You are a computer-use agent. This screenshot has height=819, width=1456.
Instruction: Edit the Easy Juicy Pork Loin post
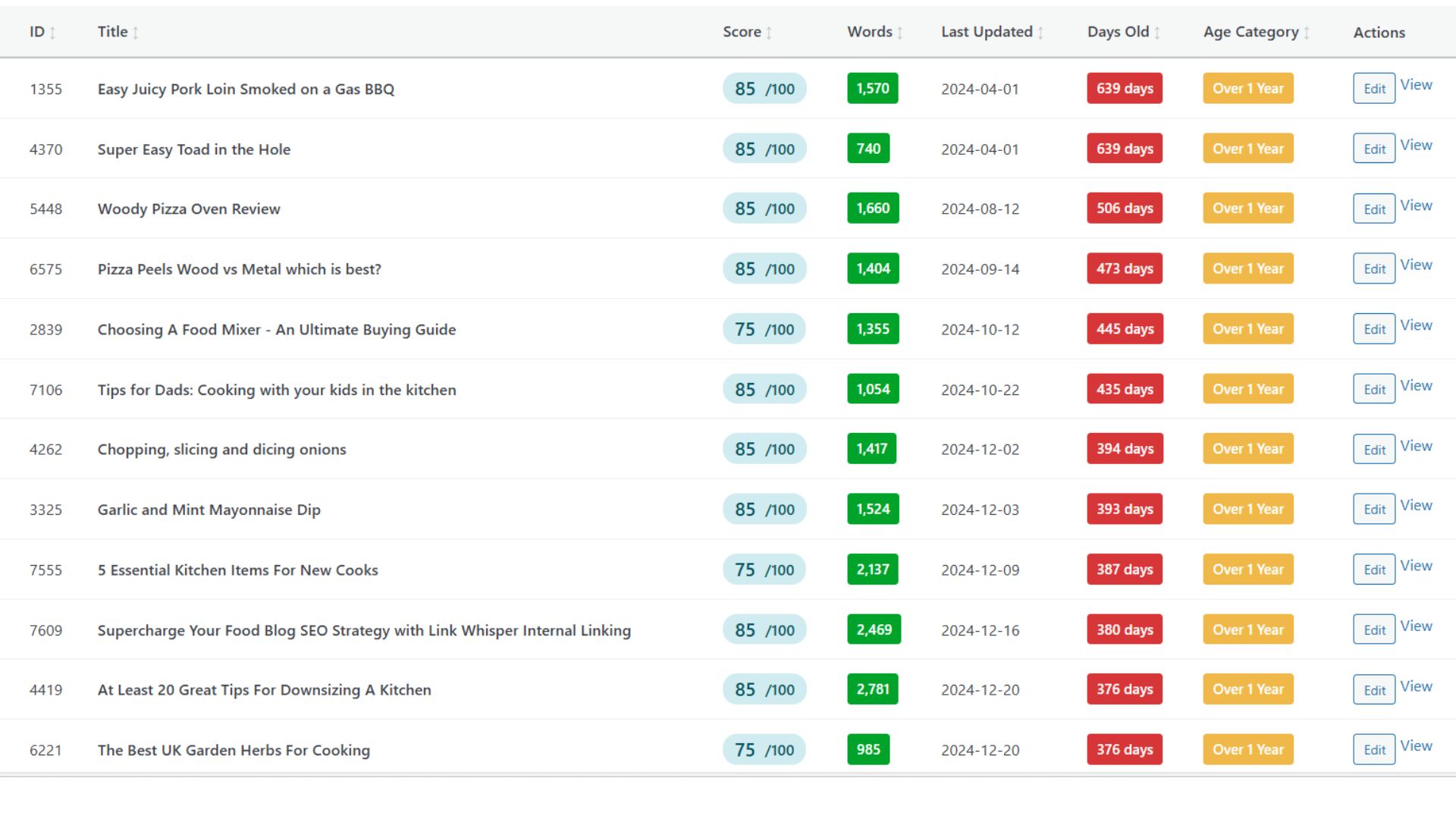pyautogui.click(x=1373, y=89)
